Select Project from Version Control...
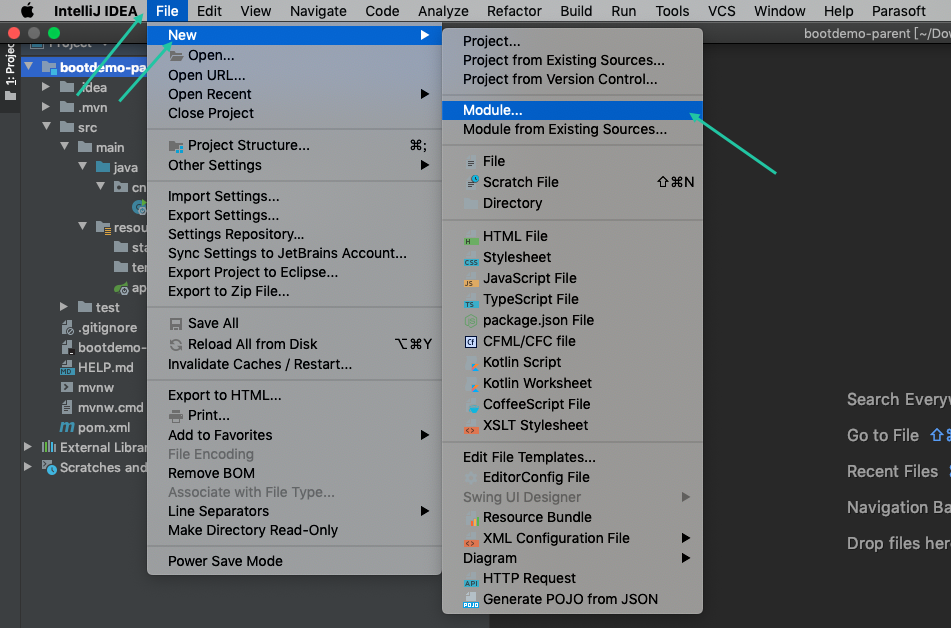 pyautogui.click(x=573, y=79)
